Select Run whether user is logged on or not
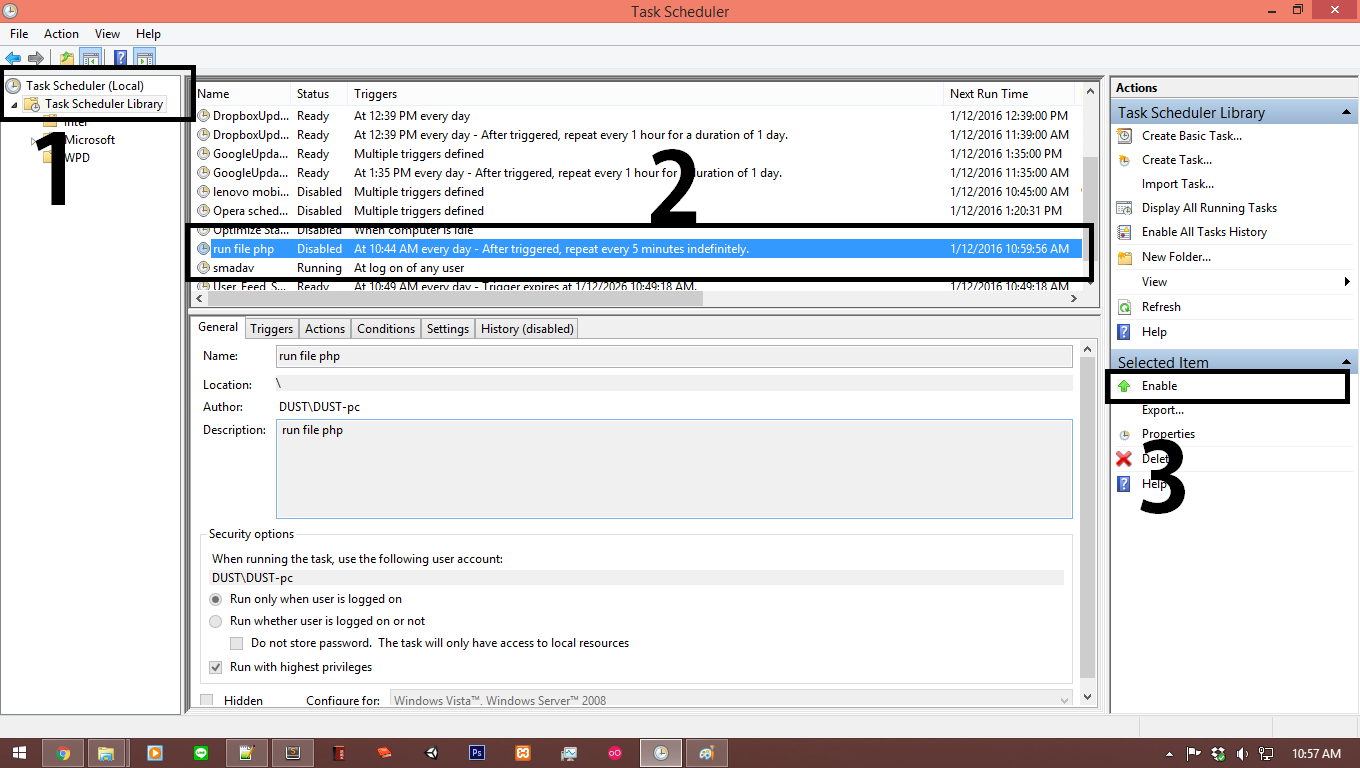 click(x=215, y=621)
